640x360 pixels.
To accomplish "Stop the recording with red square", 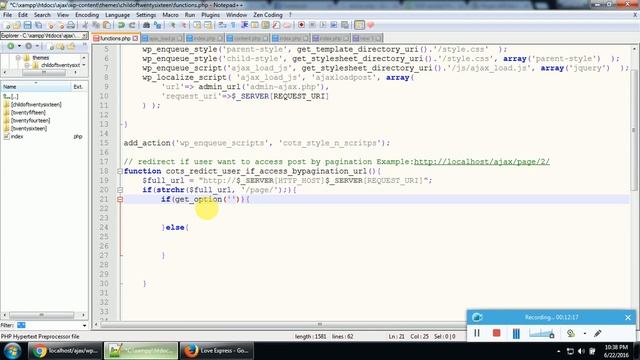I will click(x=496, y=333).
